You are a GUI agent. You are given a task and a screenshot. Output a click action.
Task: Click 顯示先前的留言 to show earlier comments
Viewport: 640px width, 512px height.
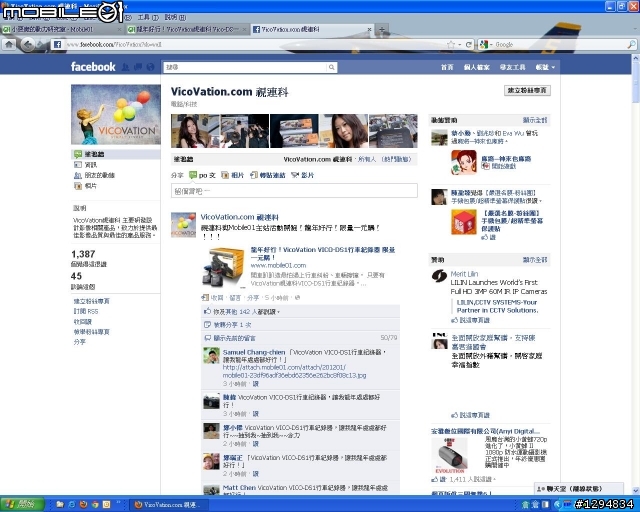(235, 338)
